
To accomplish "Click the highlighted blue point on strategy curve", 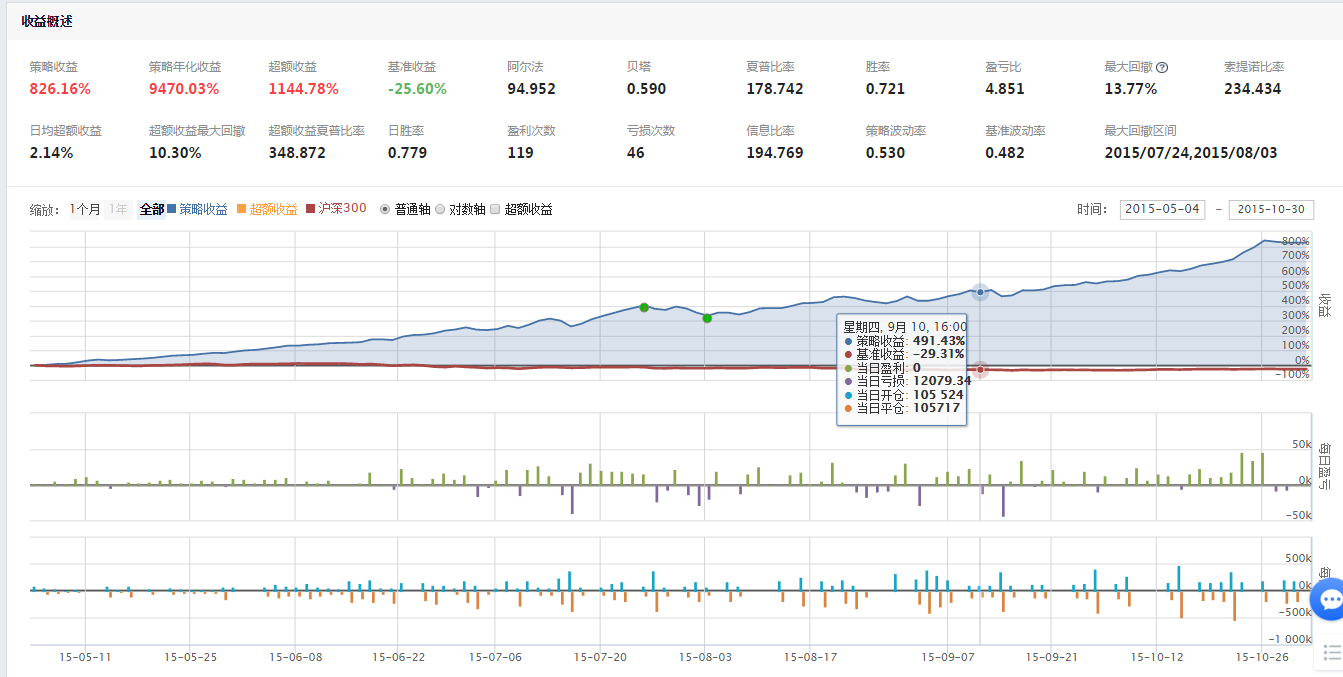I will pyautogui.click(x=980, y=291).
